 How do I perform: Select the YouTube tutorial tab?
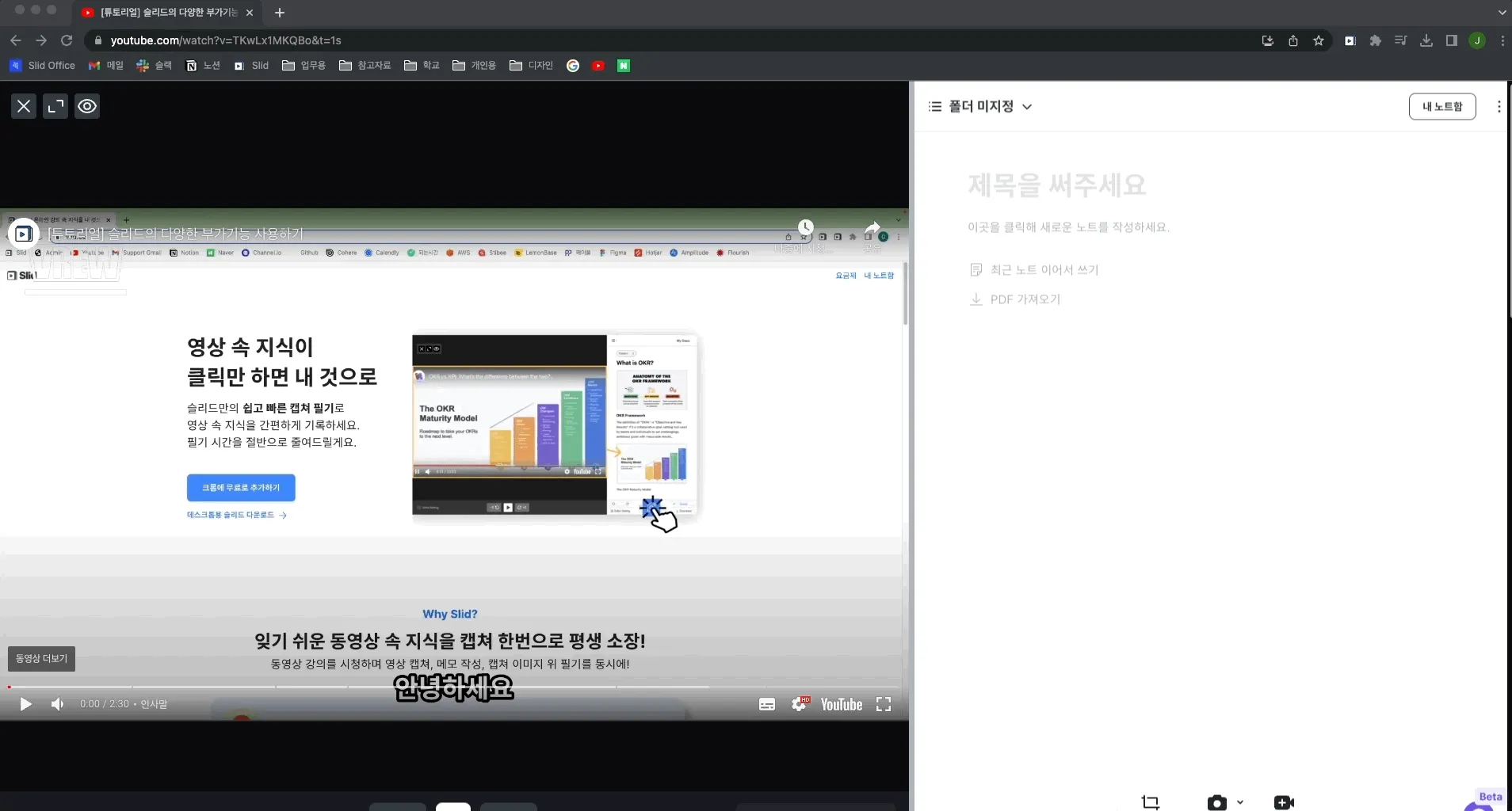(168, 13)
